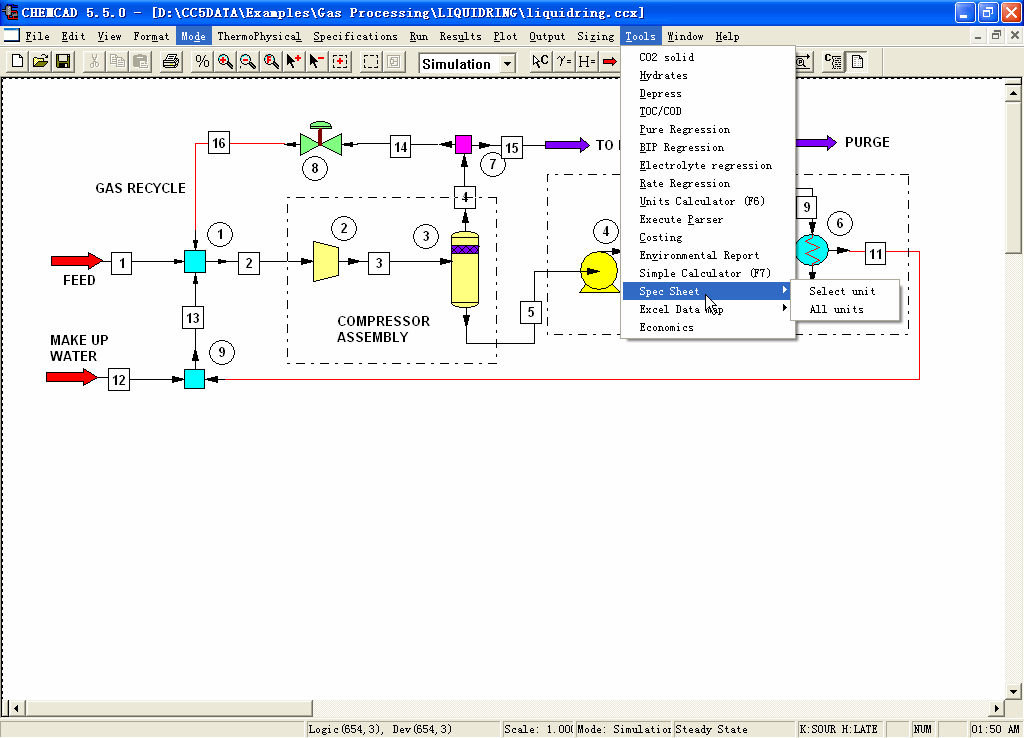The width and height of the screenshot is (1024, 738).
Task: Click the zoom-to-fit magnifier icon
Action: [271, 61]
